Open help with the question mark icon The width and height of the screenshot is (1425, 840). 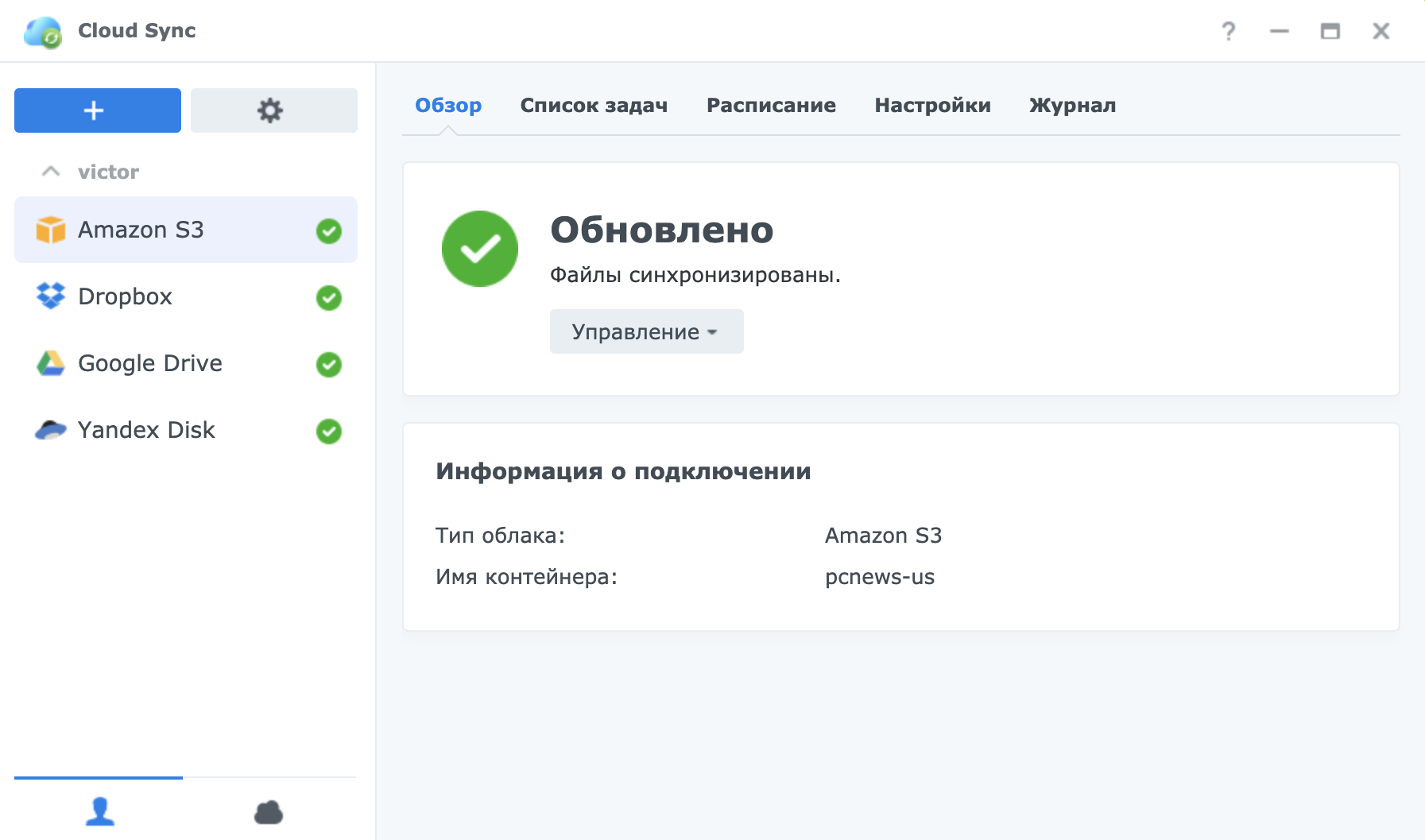1228,31
